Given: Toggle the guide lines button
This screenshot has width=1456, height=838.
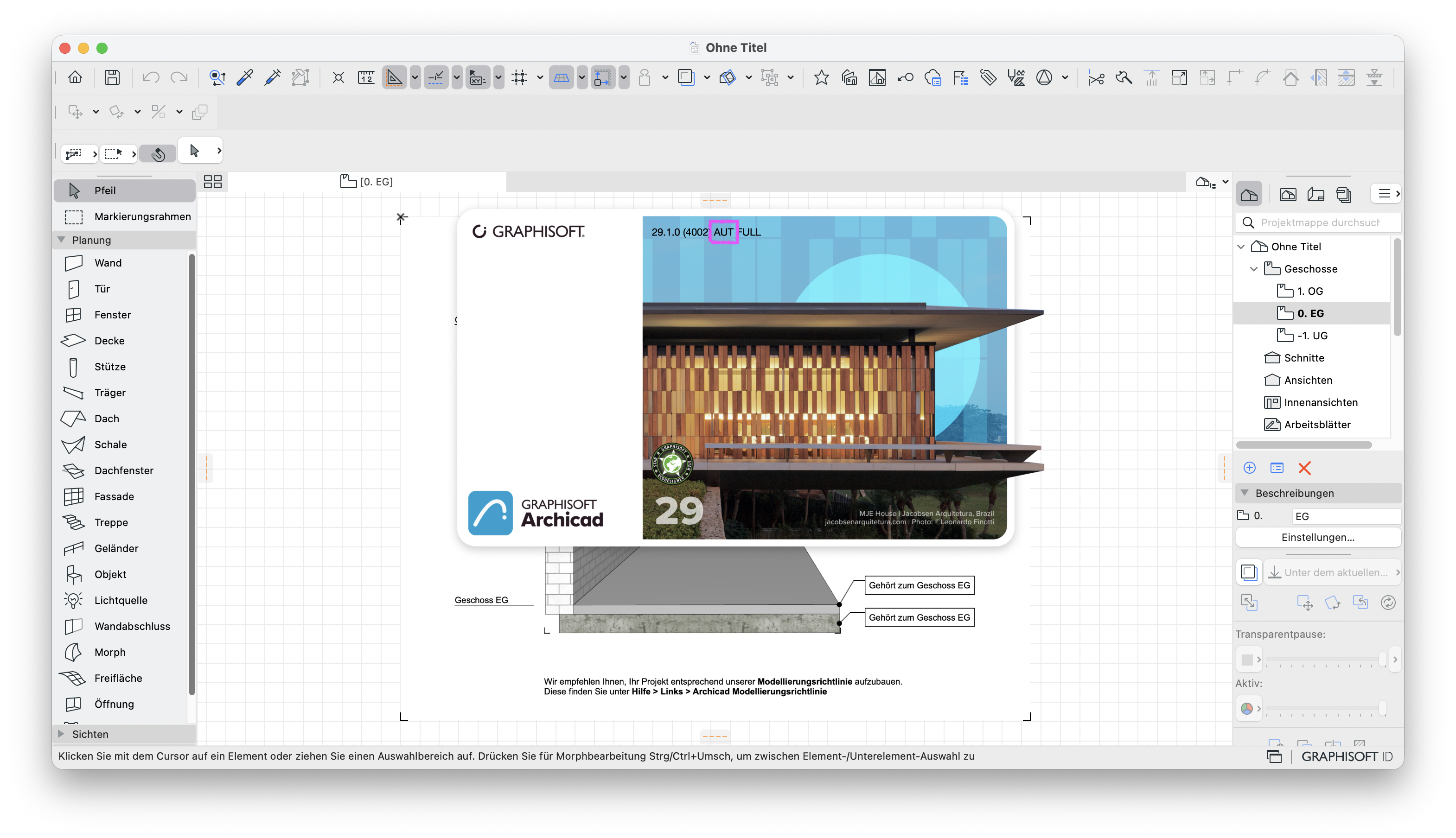Looking at the screenshot, I should tap(394, 77).
